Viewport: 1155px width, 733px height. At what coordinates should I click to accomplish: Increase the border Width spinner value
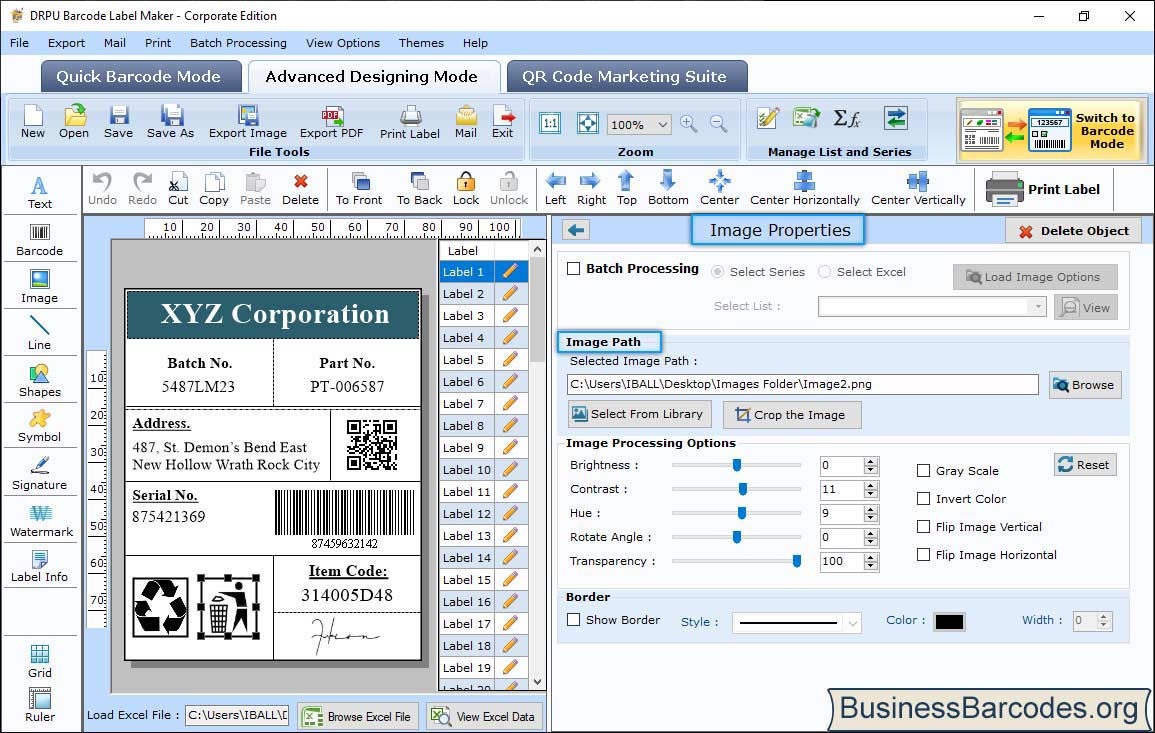pyautogui.click(x=1103, y=617)
